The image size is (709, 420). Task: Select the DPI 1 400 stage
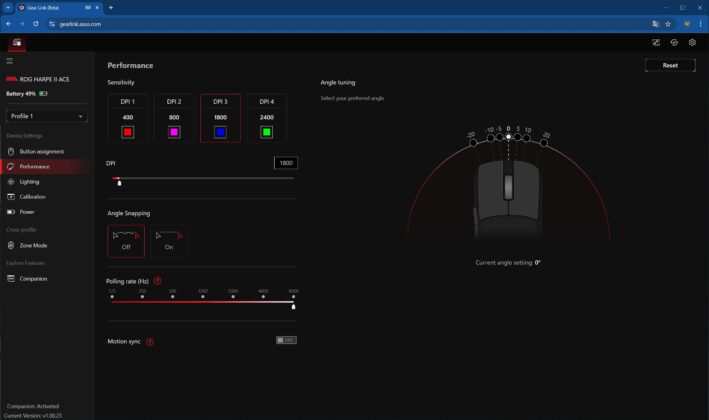click(128, 118)
